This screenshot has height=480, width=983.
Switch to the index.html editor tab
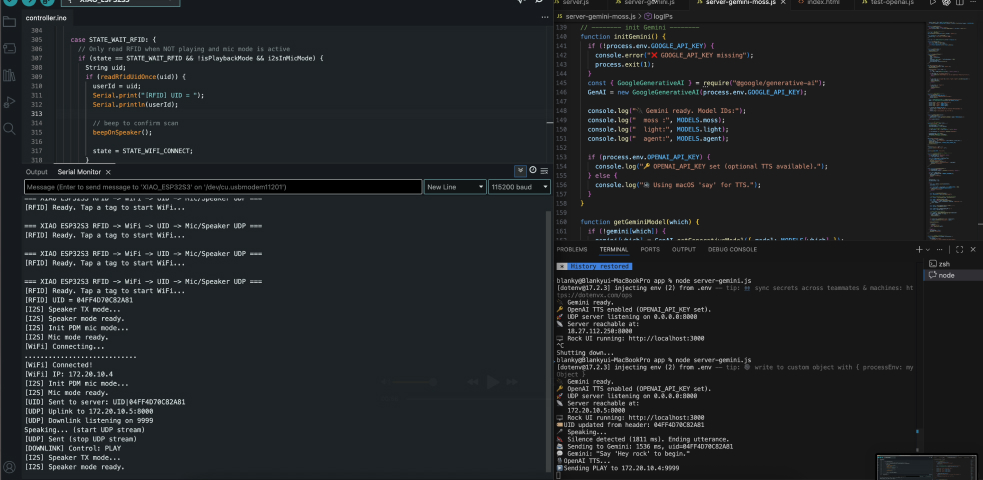tap(824, 4)
